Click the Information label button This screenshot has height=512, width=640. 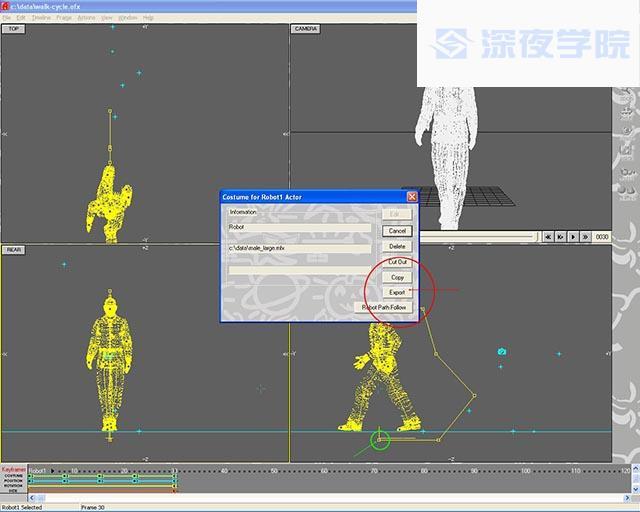[243, 212]
